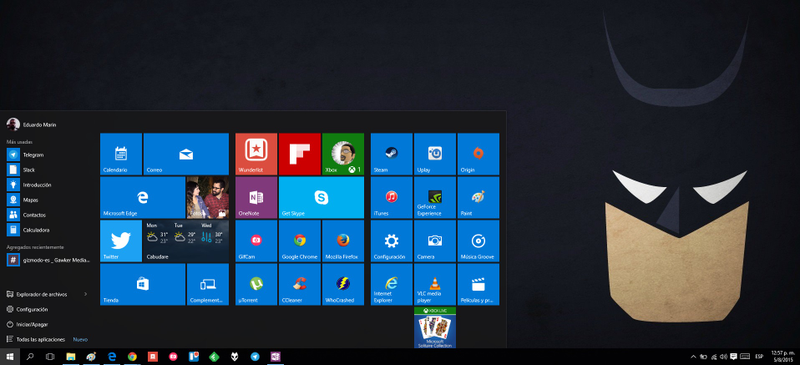The image size is (800, 365).
Task: Launch the Steam tile
Action: pos(391,154)
